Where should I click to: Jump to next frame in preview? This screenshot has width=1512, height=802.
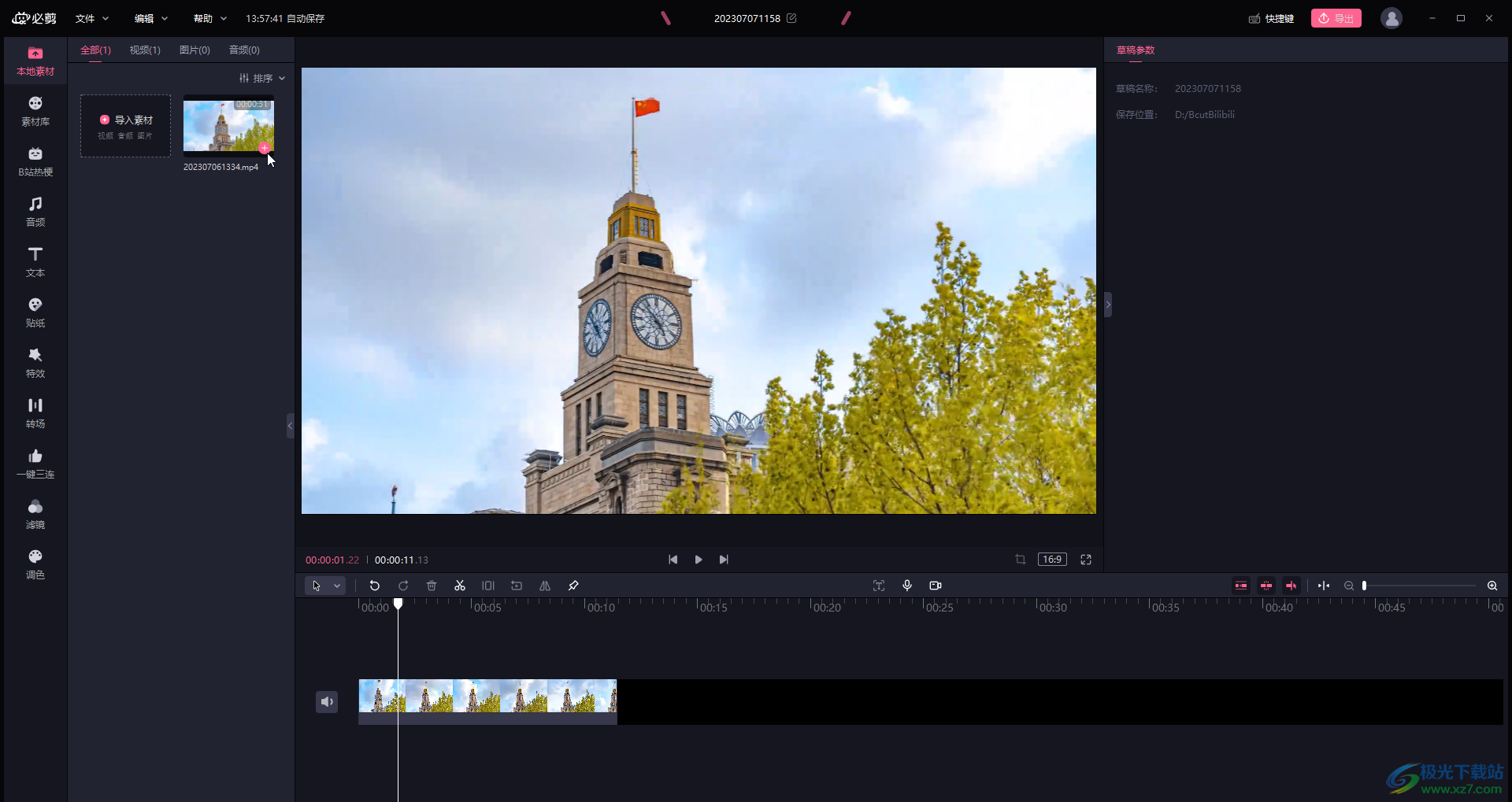[724, 560]
